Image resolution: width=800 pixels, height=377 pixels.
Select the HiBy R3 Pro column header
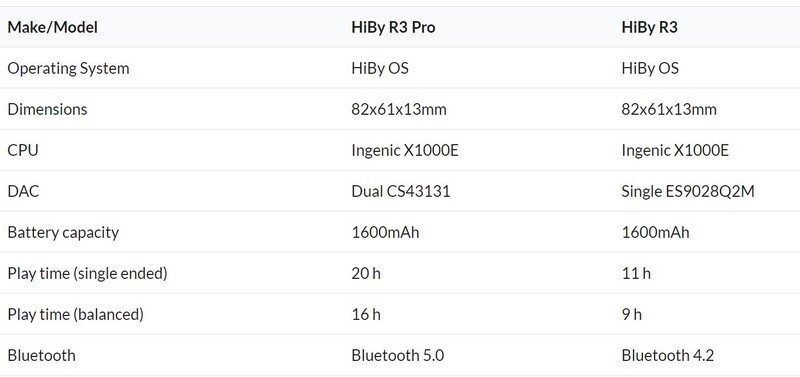(x=393, y=28)
